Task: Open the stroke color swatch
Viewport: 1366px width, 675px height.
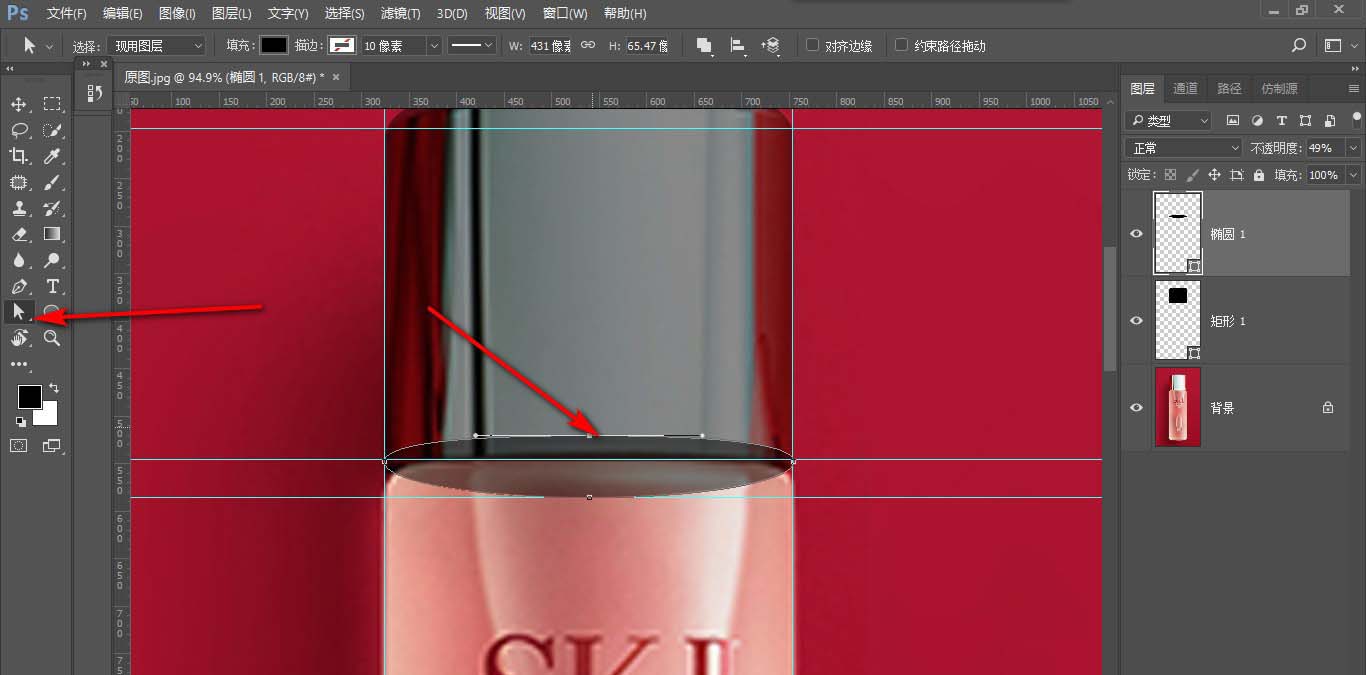Action: (x=342, y=45)
